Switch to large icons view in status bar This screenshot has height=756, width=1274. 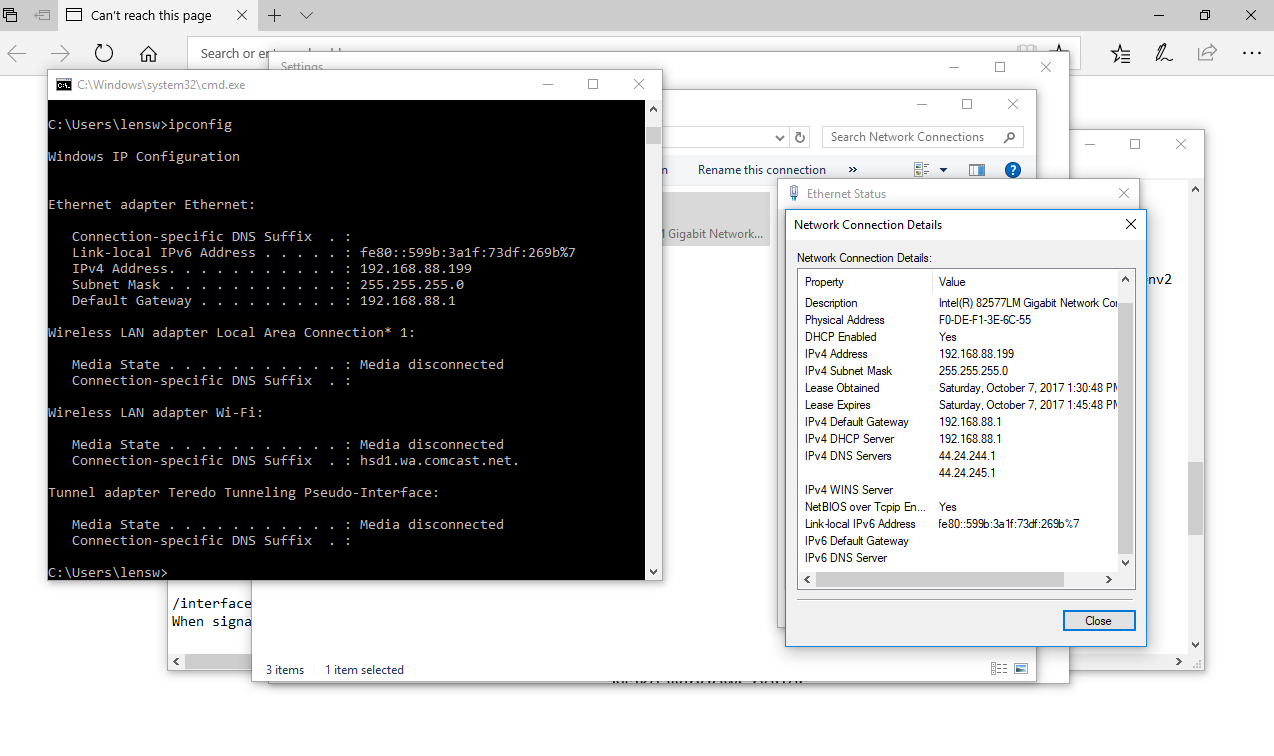1021,669
